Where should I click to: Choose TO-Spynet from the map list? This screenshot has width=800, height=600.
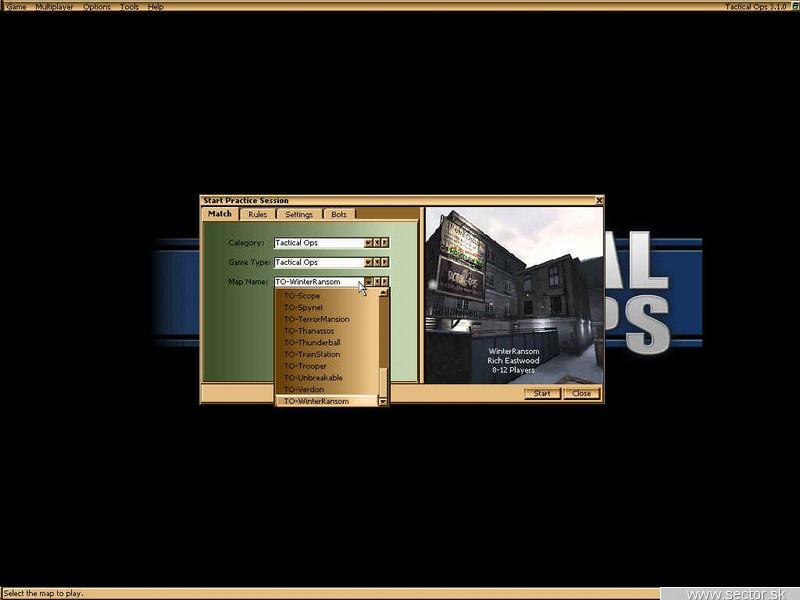[328, 308]
